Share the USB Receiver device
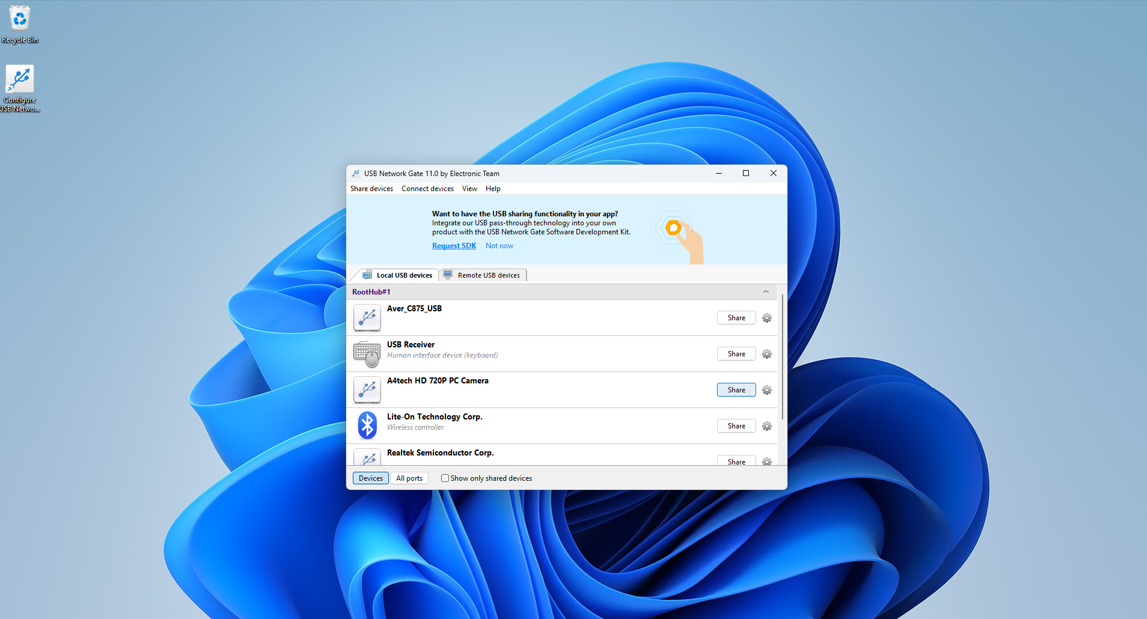Image resolution: width=1147 pixels, height=619 pixels. click(x=736, y=353)
